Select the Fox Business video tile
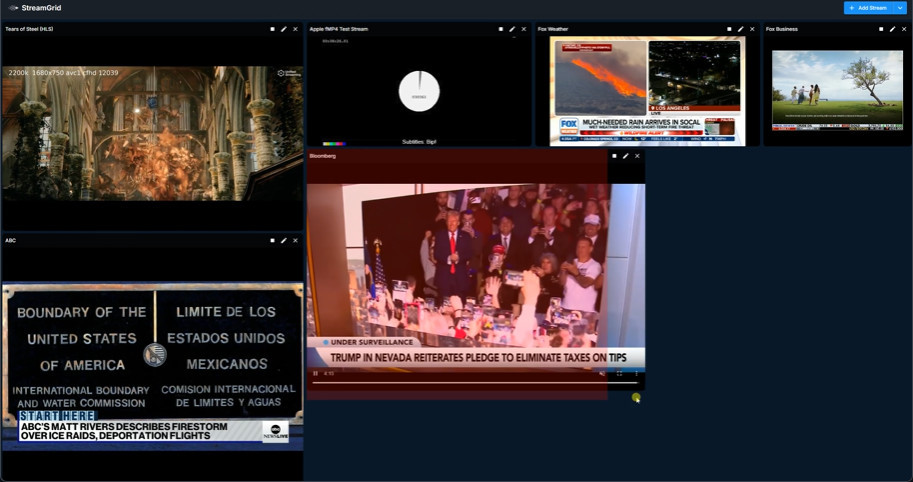The width and height of the screenshot is (913, 482). click(x=837, y=90)
